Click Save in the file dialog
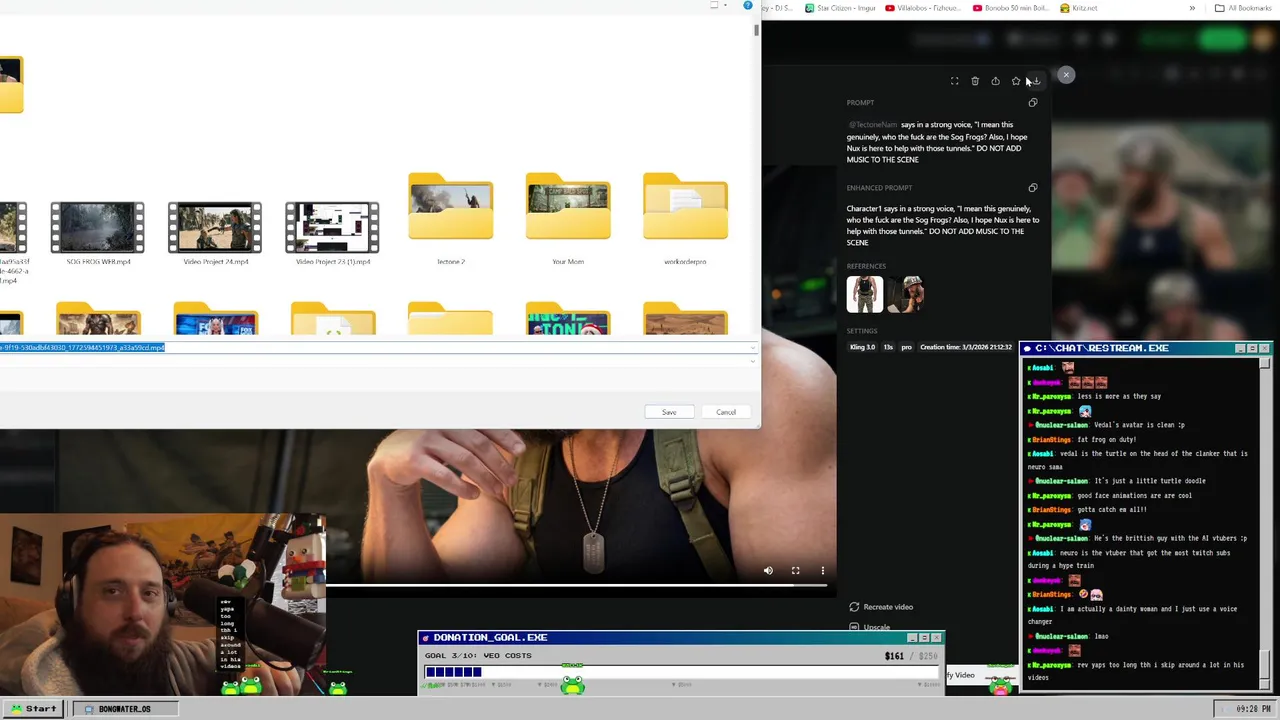Viewport: 1280px width, 720px height. [669, 412]
